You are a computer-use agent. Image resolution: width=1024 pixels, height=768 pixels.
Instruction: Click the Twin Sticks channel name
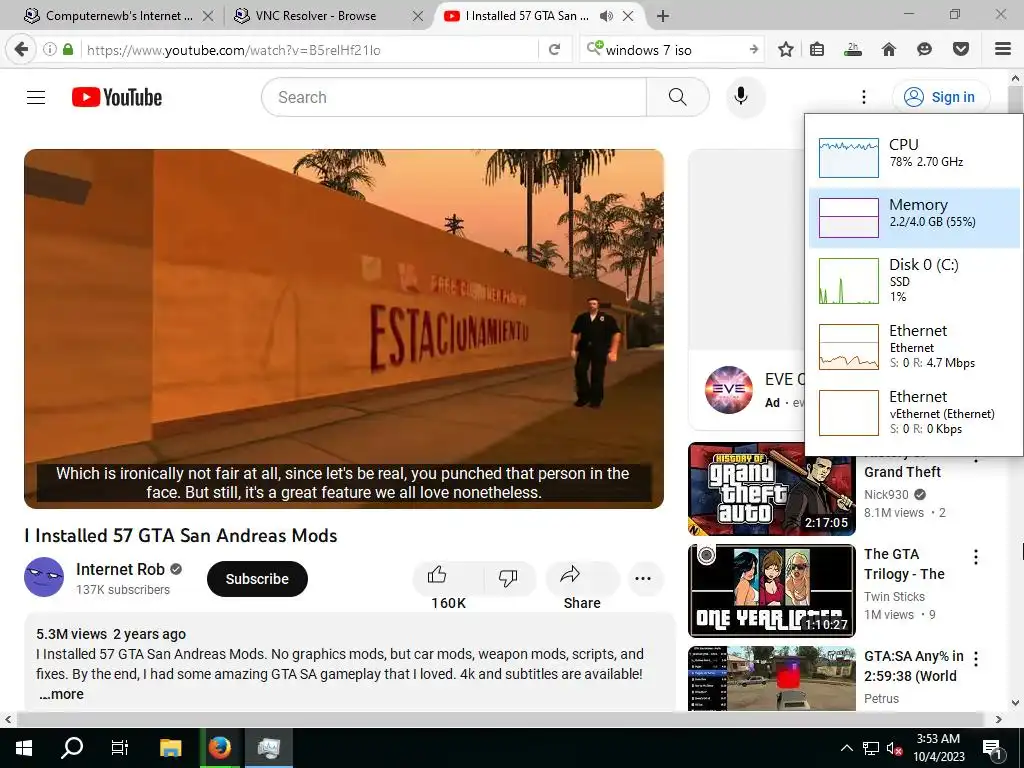(x=895, y=596)
